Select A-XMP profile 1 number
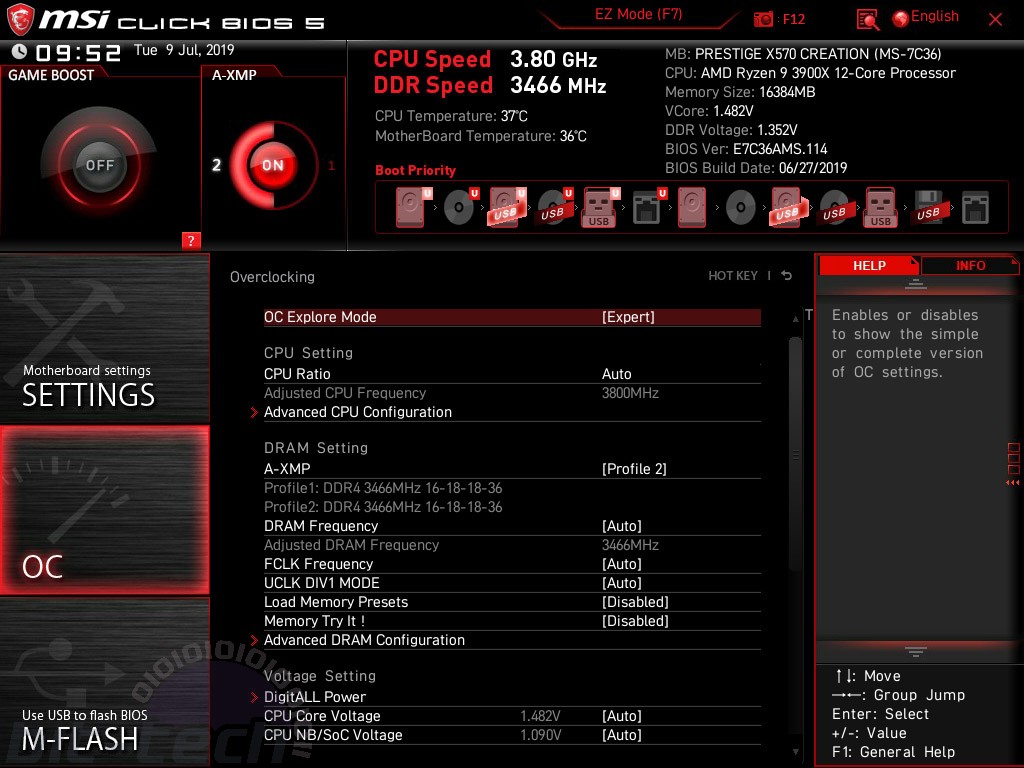Image resolution: width=1024 pixels, height=768 pixels. tap(331, 166)
